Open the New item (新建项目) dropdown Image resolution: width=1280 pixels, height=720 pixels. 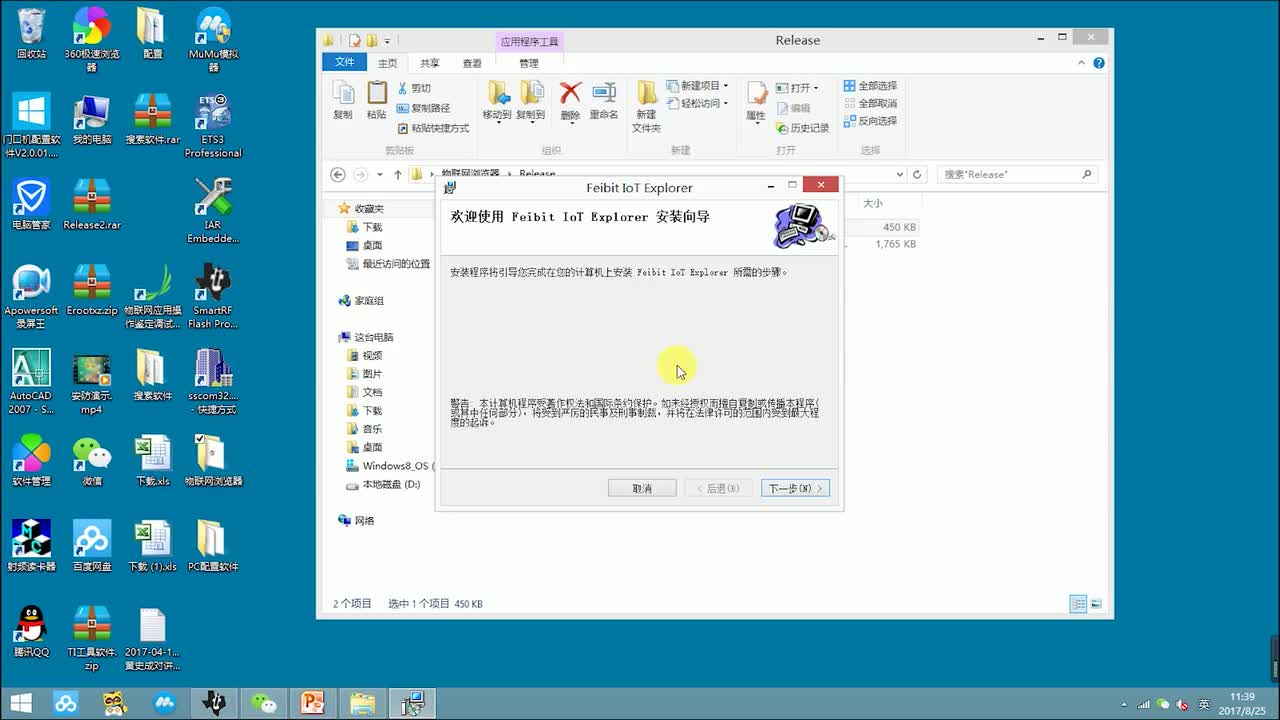point(697,86)
